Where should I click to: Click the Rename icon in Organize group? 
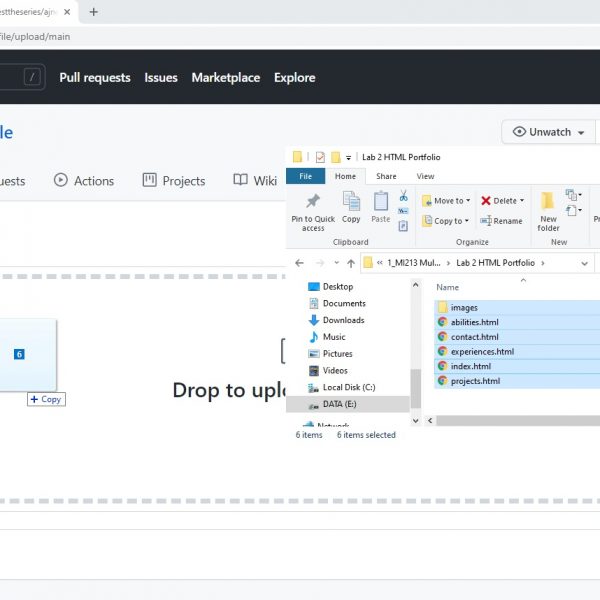point(487,221)
